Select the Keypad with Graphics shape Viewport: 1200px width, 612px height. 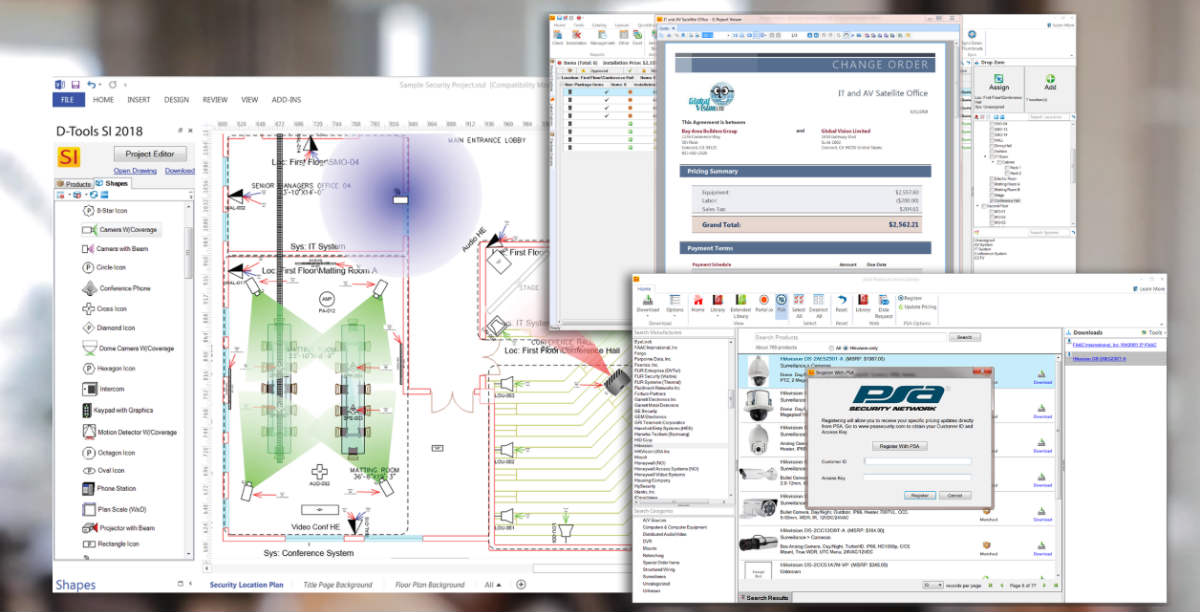[x=117, y=410]
